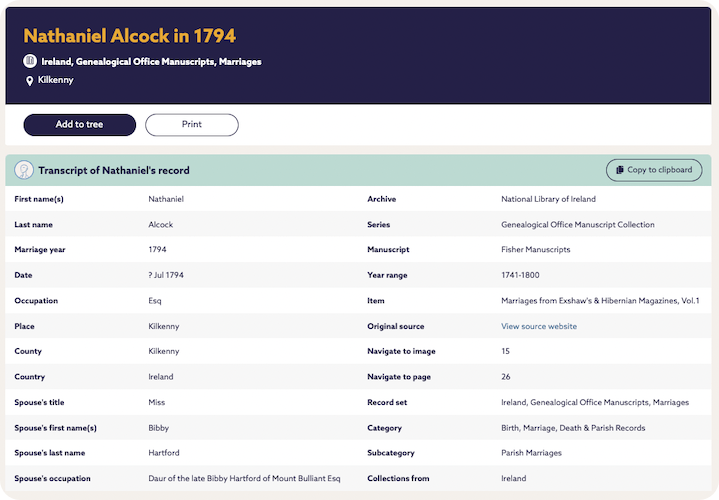Select the spouse's occupation description text
719x500 pixels.
[x=244, y=479]
